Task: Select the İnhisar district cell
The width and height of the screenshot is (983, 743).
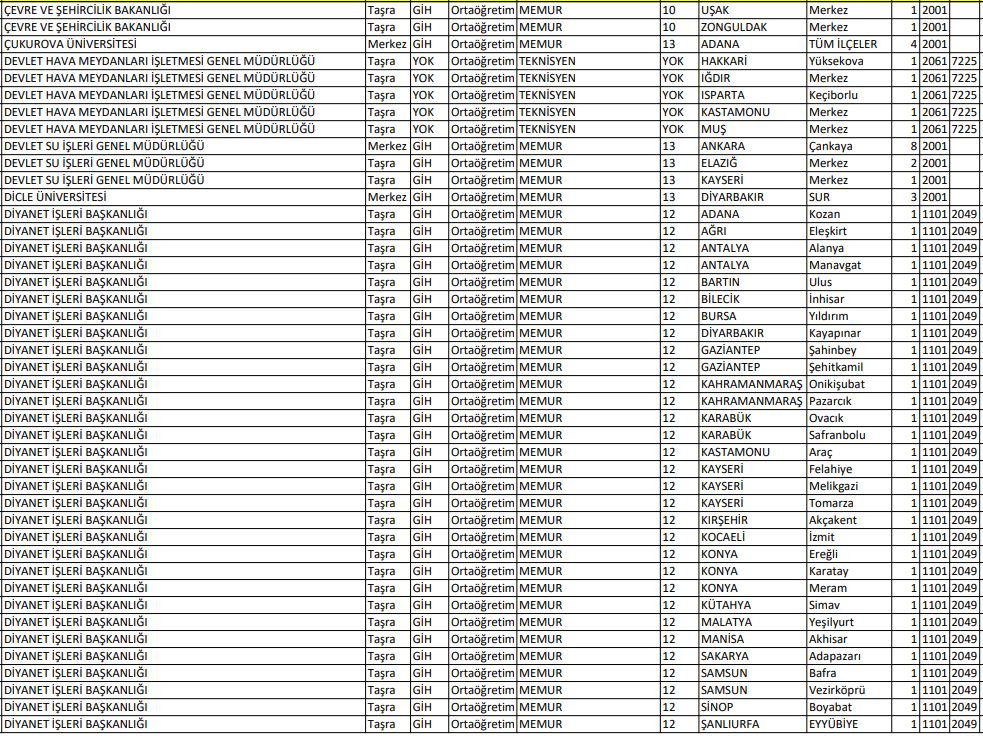Action: [x=849, y=299]
